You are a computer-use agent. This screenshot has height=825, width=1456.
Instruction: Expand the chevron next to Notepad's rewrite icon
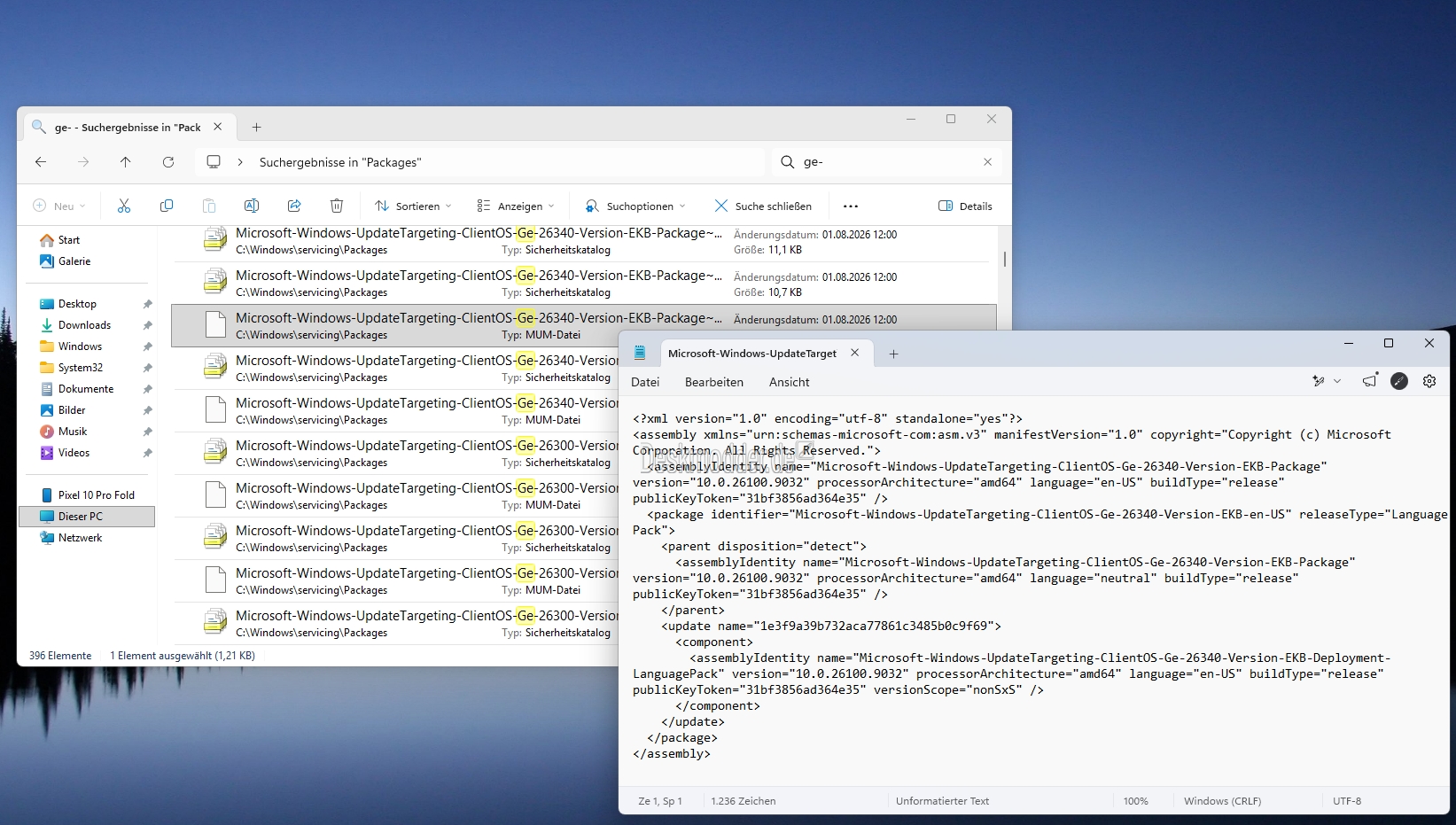1337,381
